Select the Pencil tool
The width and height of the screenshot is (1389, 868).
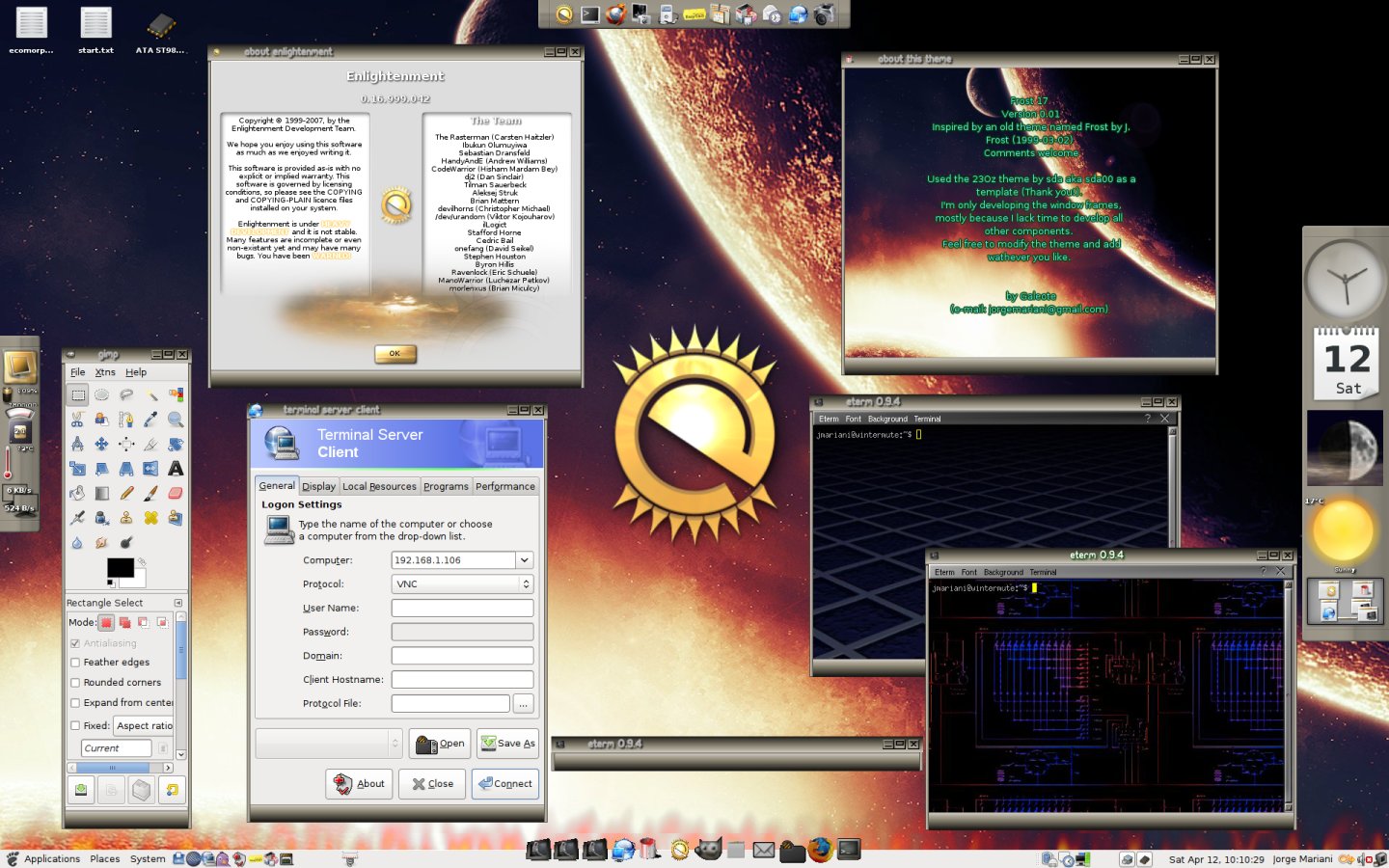click(126, 493)
